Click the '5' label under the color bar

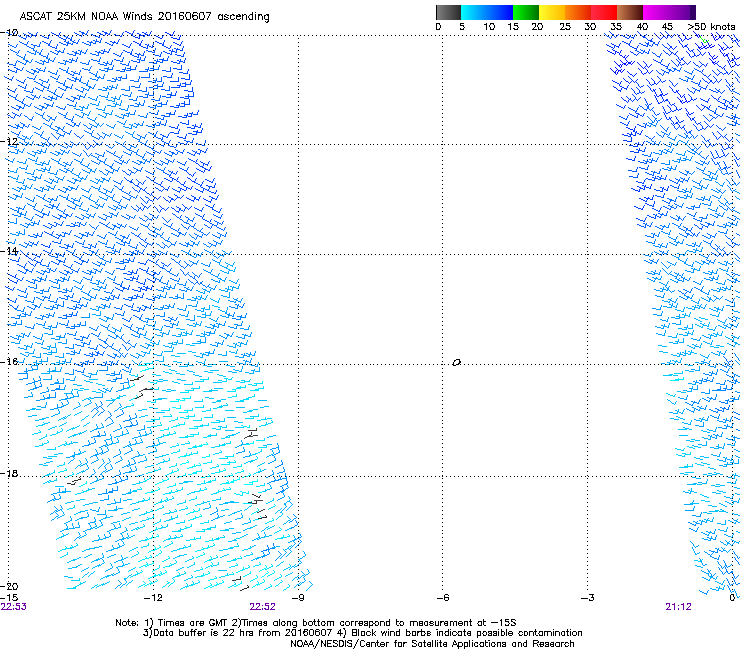pos(462,27)
